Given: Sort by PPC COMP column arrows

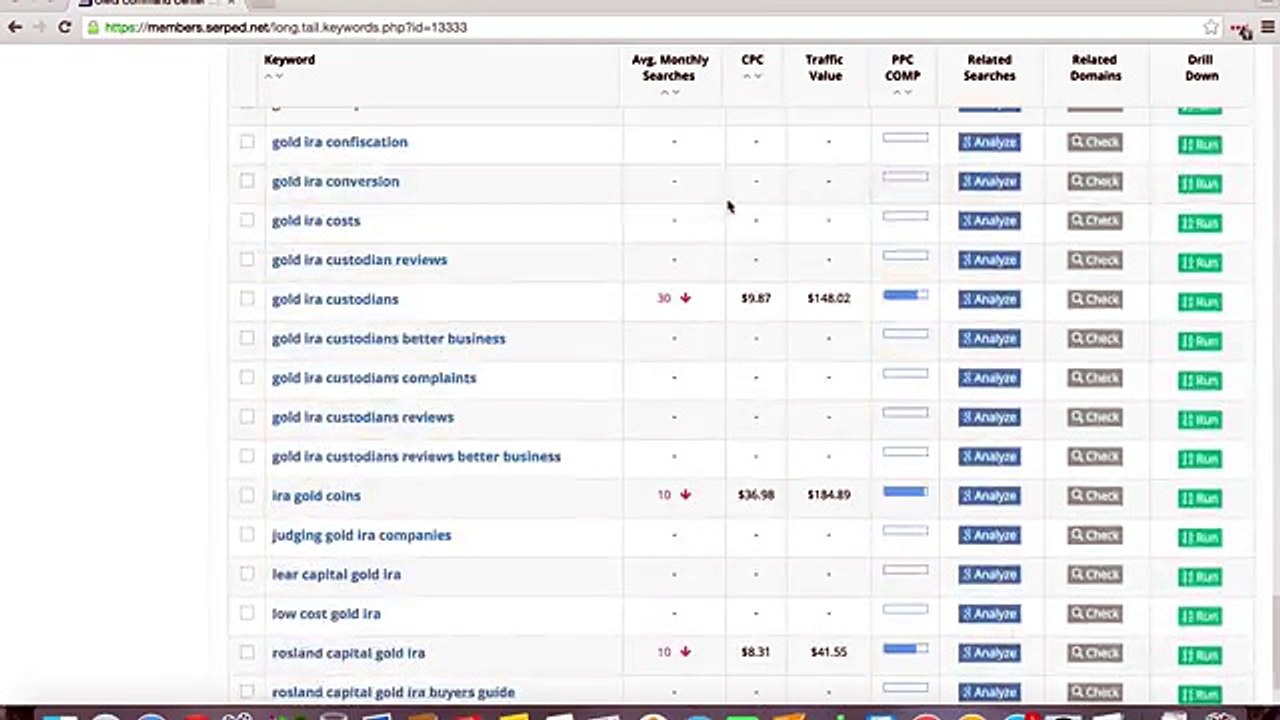Looking at the screenshot, I should [x=902, y=92].
